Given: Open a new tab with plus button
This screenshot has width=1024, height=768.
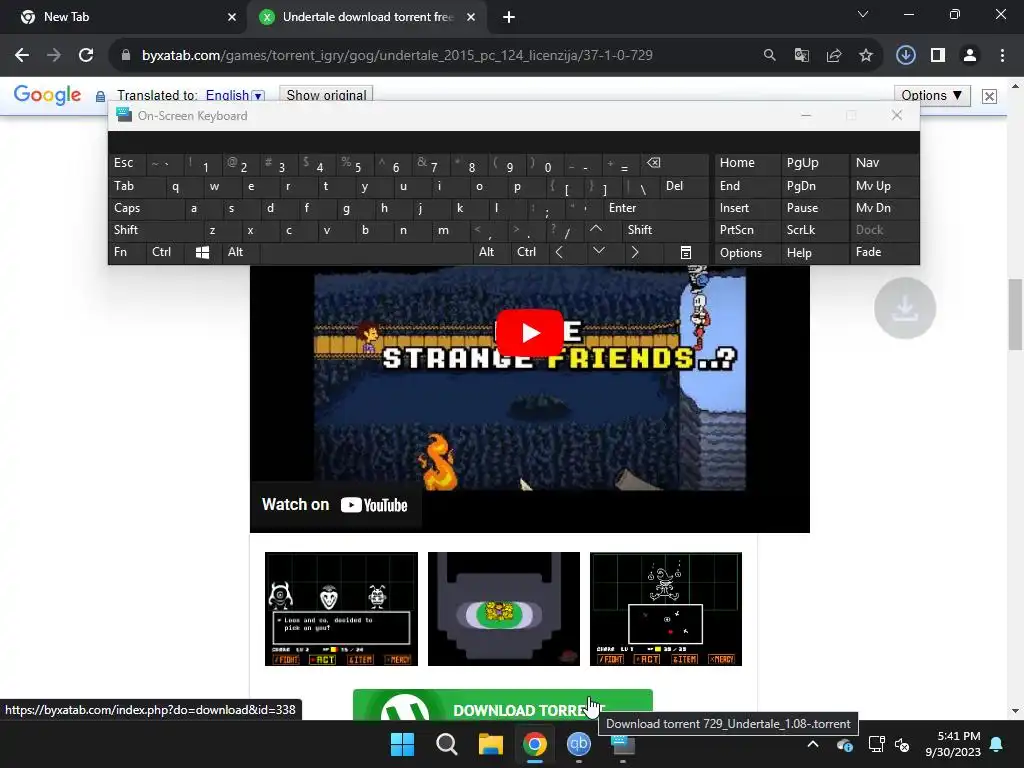Looking at the screenshot, I should pyautogui.click(x=509, y=18).
